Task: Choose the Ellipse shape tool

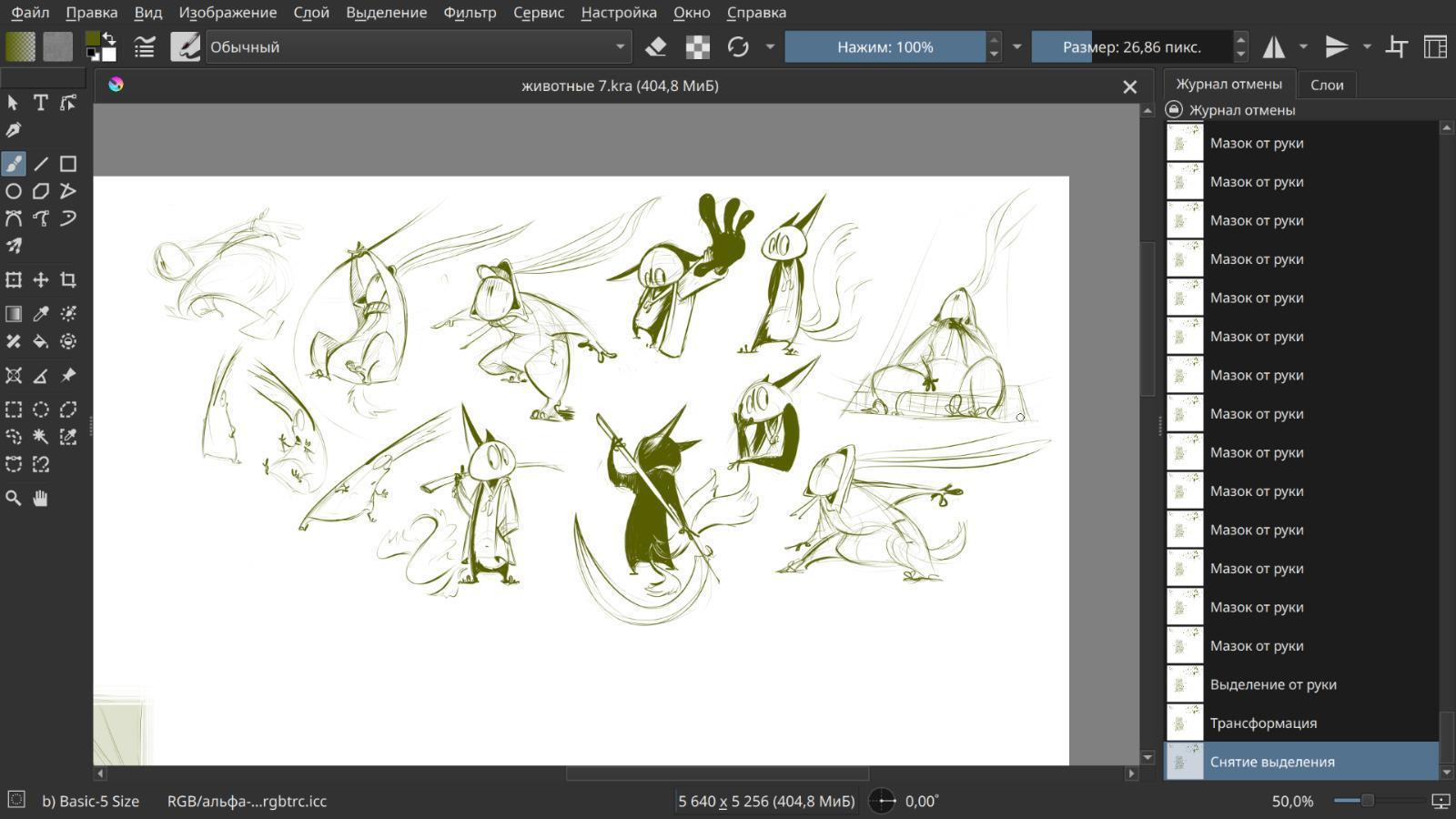Action: tap(14, 191)
